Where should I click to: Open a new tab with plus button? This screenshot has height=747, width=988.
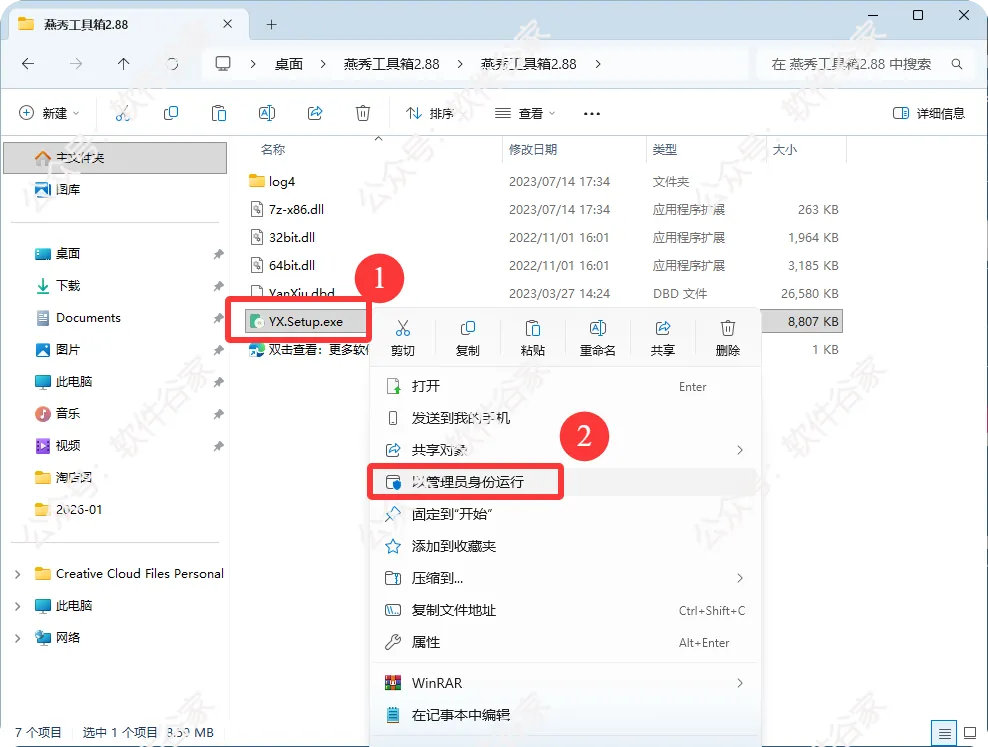coord(272,25)
